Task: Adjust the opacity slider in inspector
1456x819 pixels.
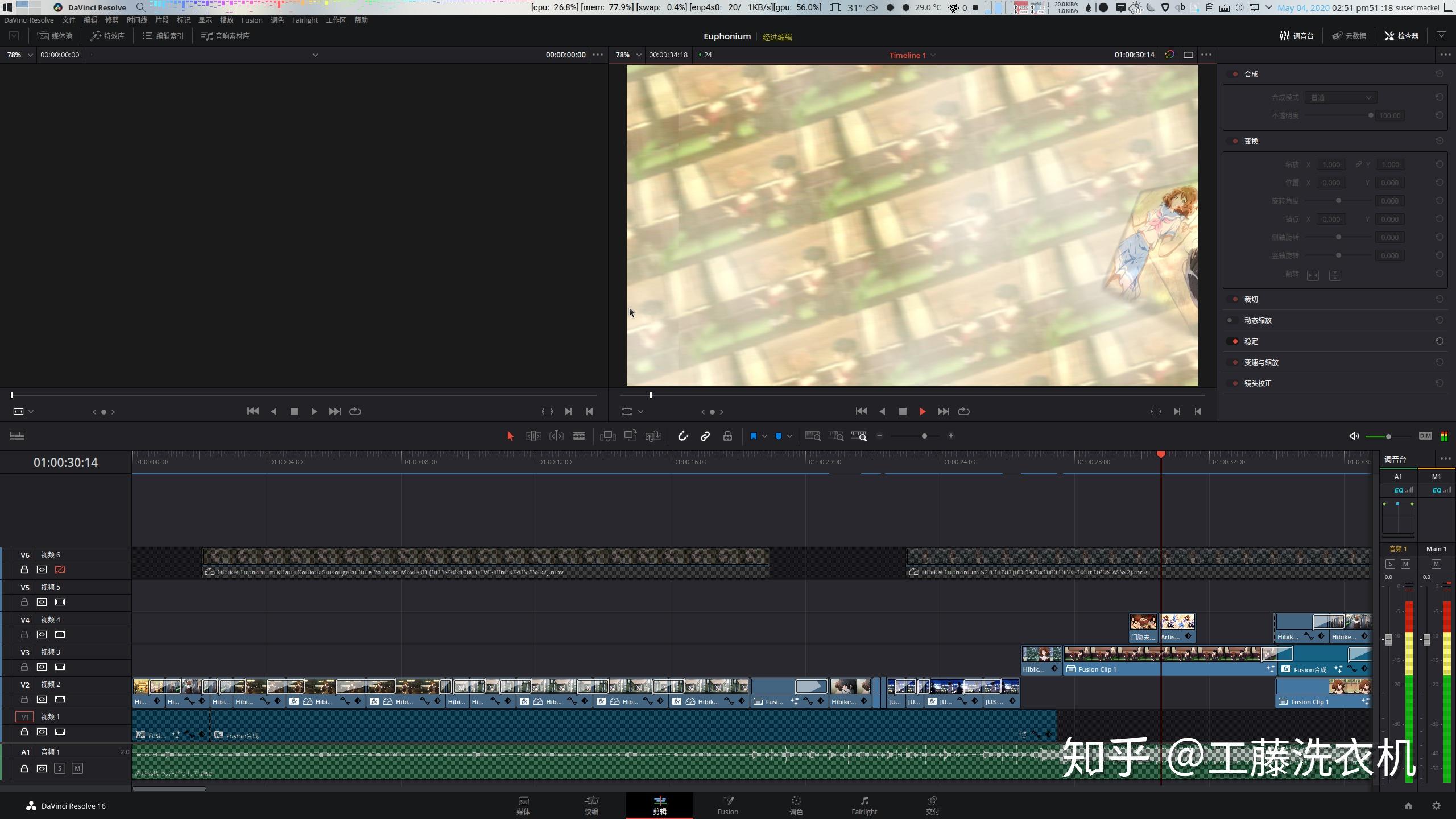Action: (x=1339, y=115)
